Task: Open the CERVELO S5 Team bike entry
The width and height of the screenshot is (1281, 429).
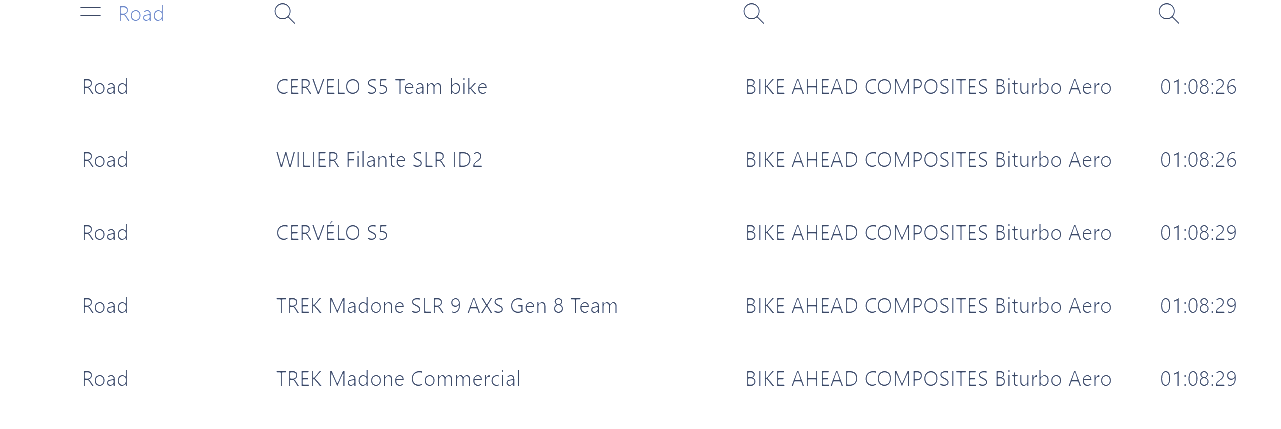Action: point(381,87)
